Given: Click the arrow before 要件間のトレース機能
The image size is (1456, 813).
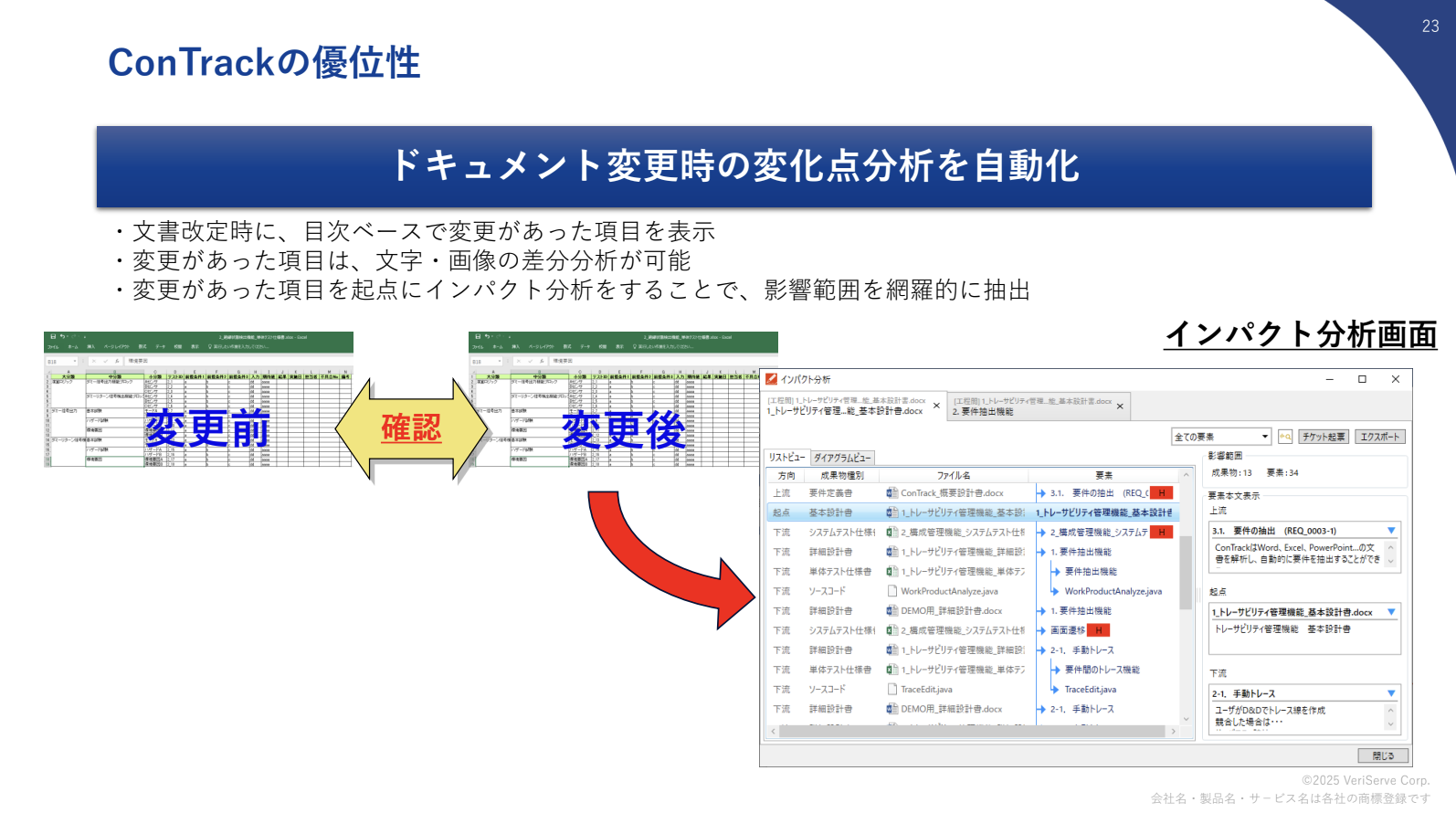Looking at the screenshot, I should (x=1055, y=670).
